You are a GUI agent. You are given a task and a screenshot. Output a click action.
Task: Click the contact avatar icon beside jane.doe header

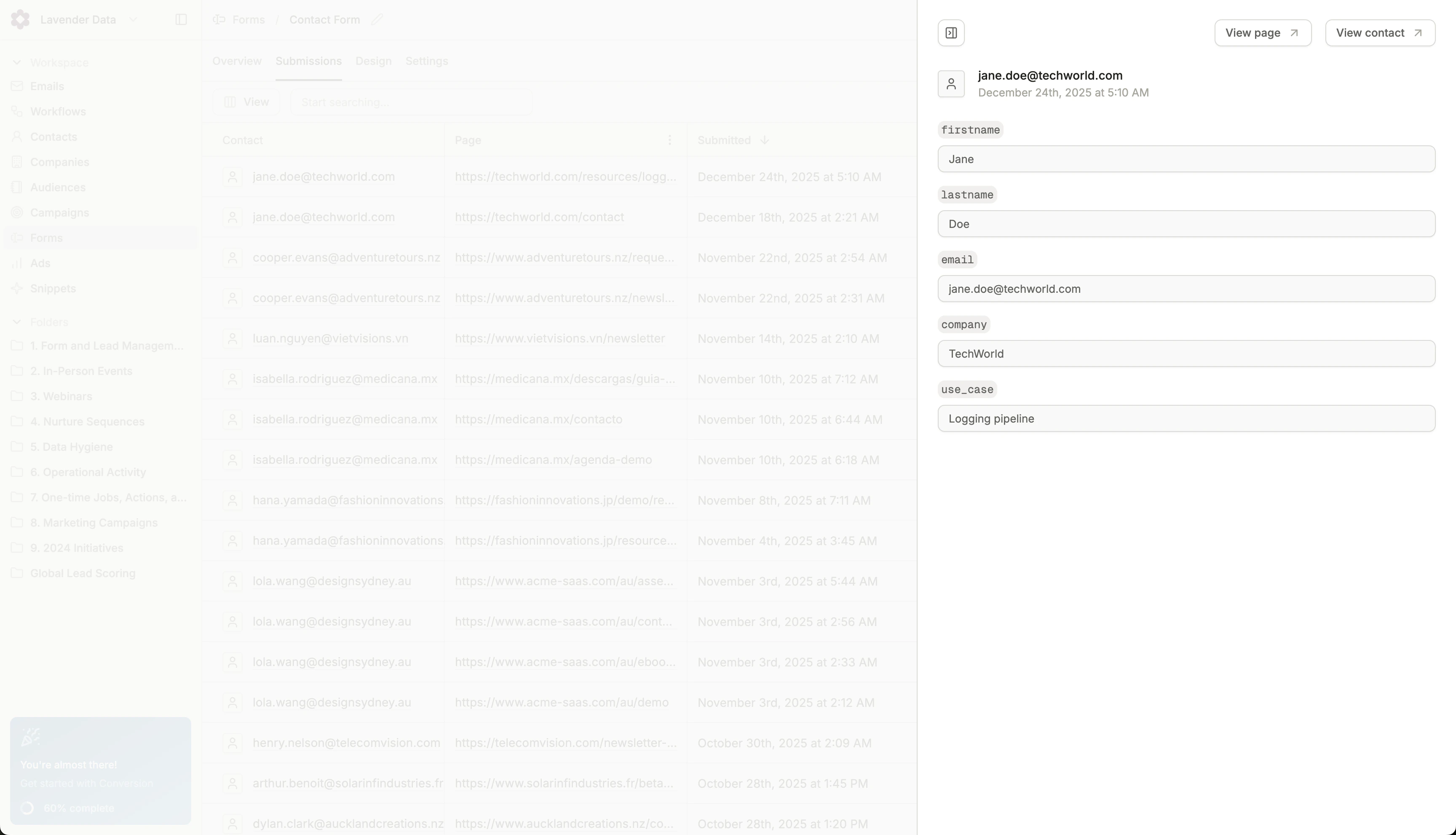(951, 84)
